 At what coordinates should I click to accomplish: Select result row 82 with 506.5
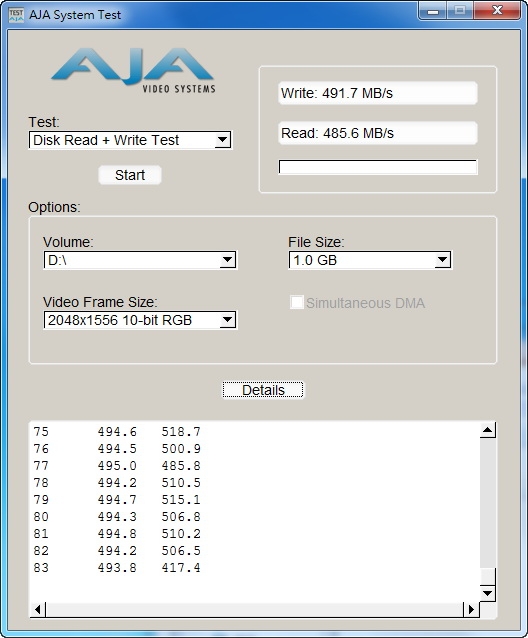[x=117, y=551]
